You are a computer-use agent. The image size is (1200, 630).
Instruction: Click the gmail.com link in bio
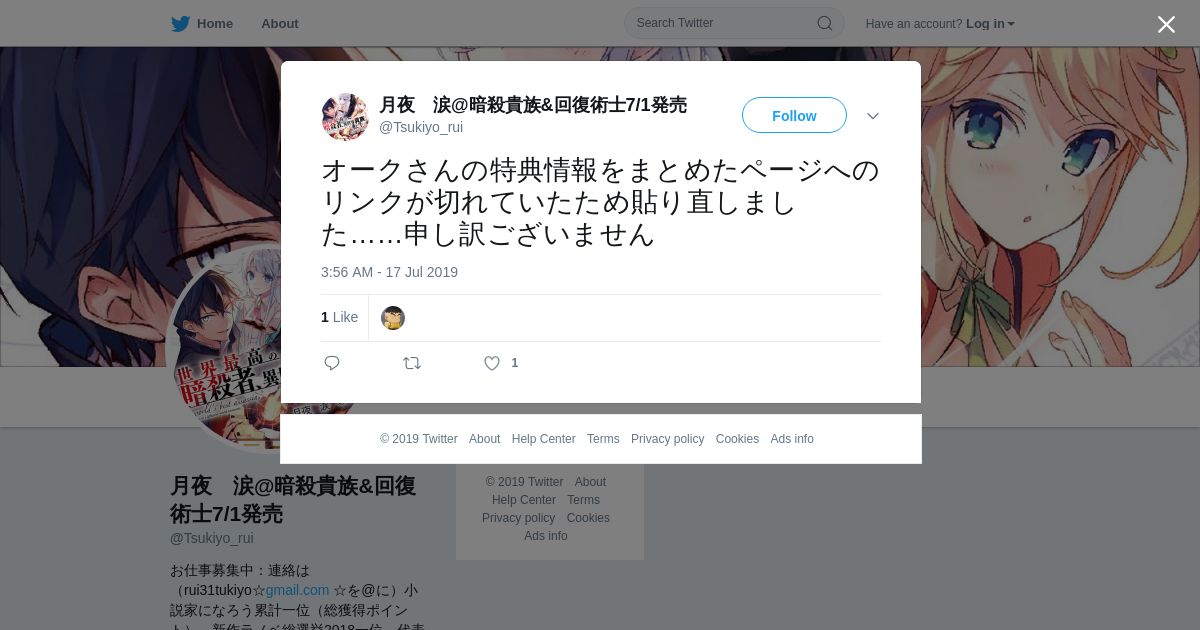click(297, 590)
